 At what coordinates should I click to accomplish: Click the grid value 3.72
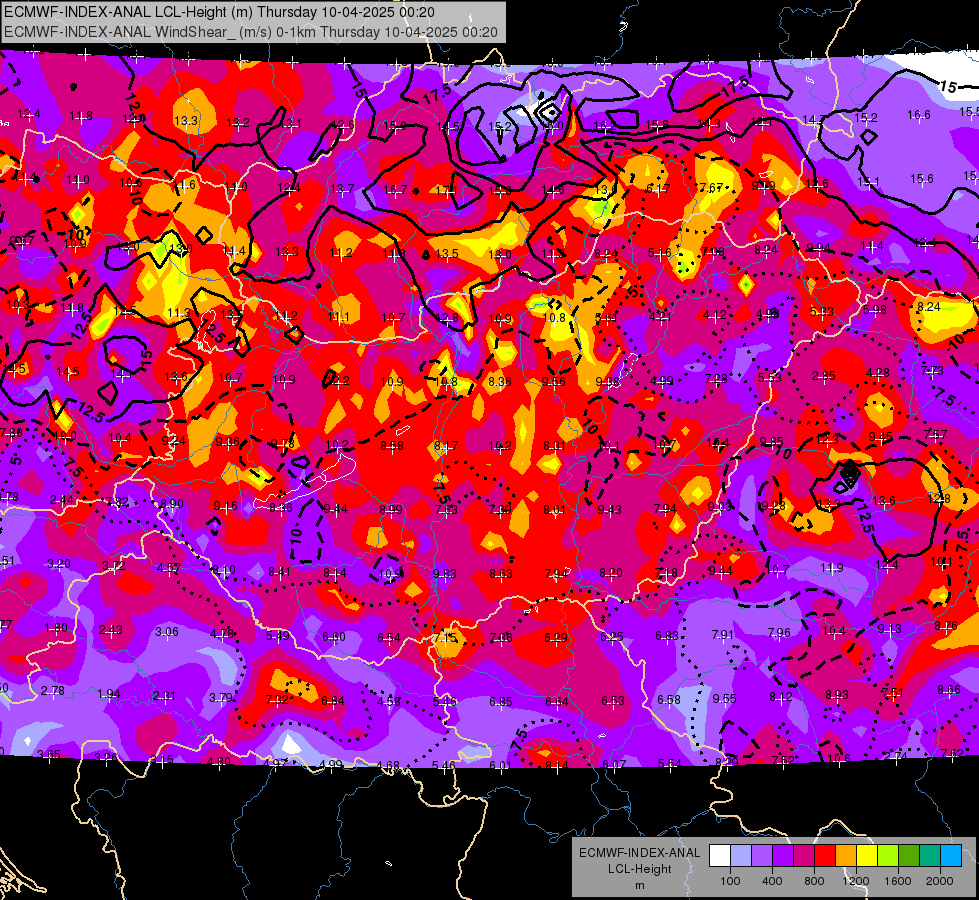point(114,566)
